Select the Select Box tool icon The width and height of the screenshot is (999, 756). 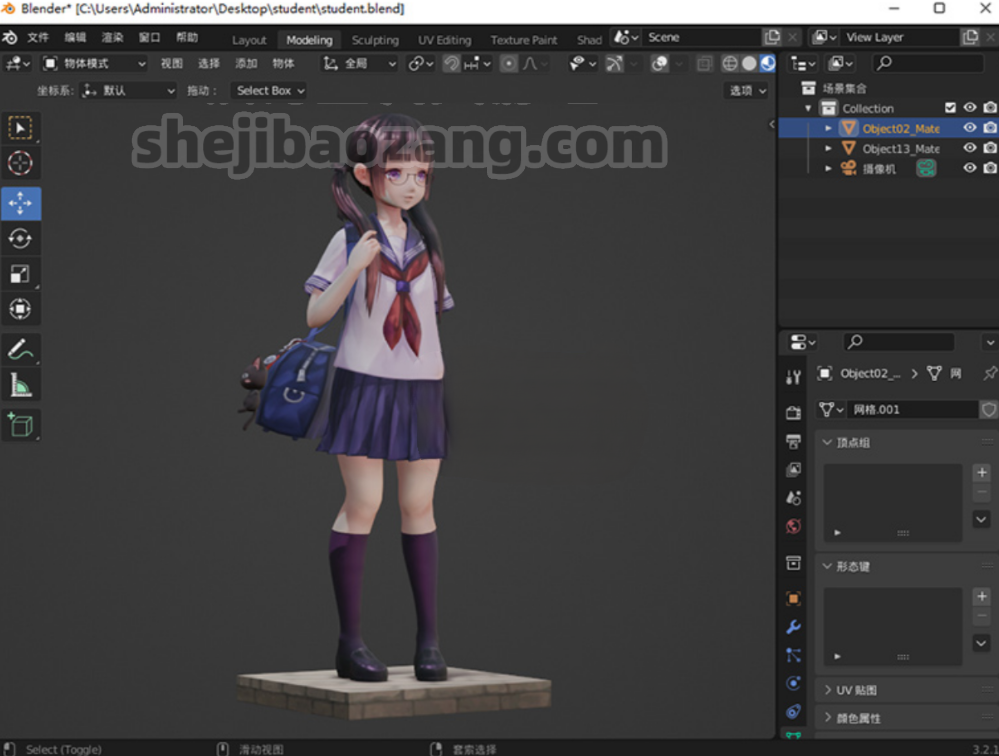[20, 129]
